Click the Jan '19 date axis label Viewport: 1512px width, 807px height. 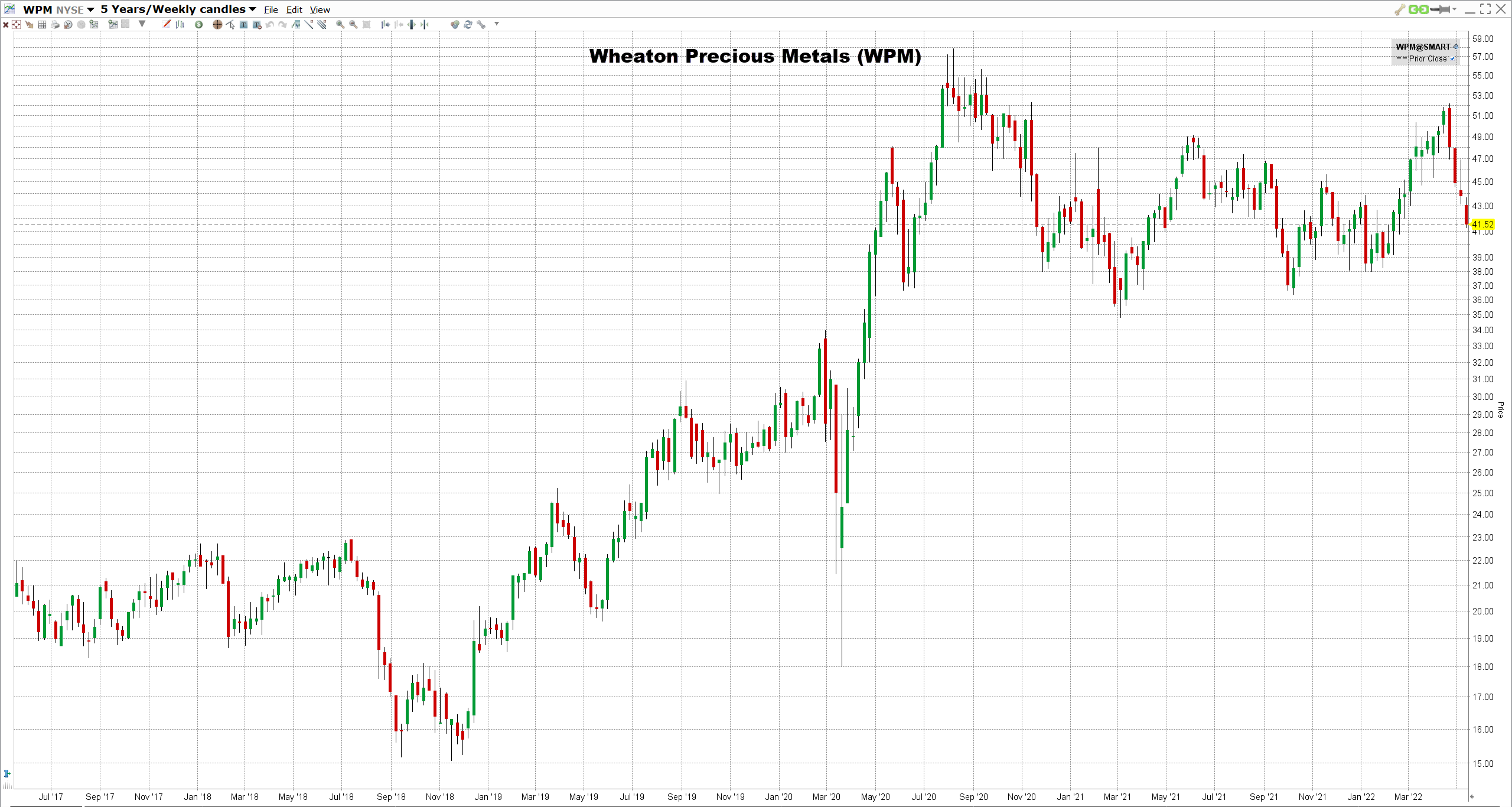[x=488, y=797]
